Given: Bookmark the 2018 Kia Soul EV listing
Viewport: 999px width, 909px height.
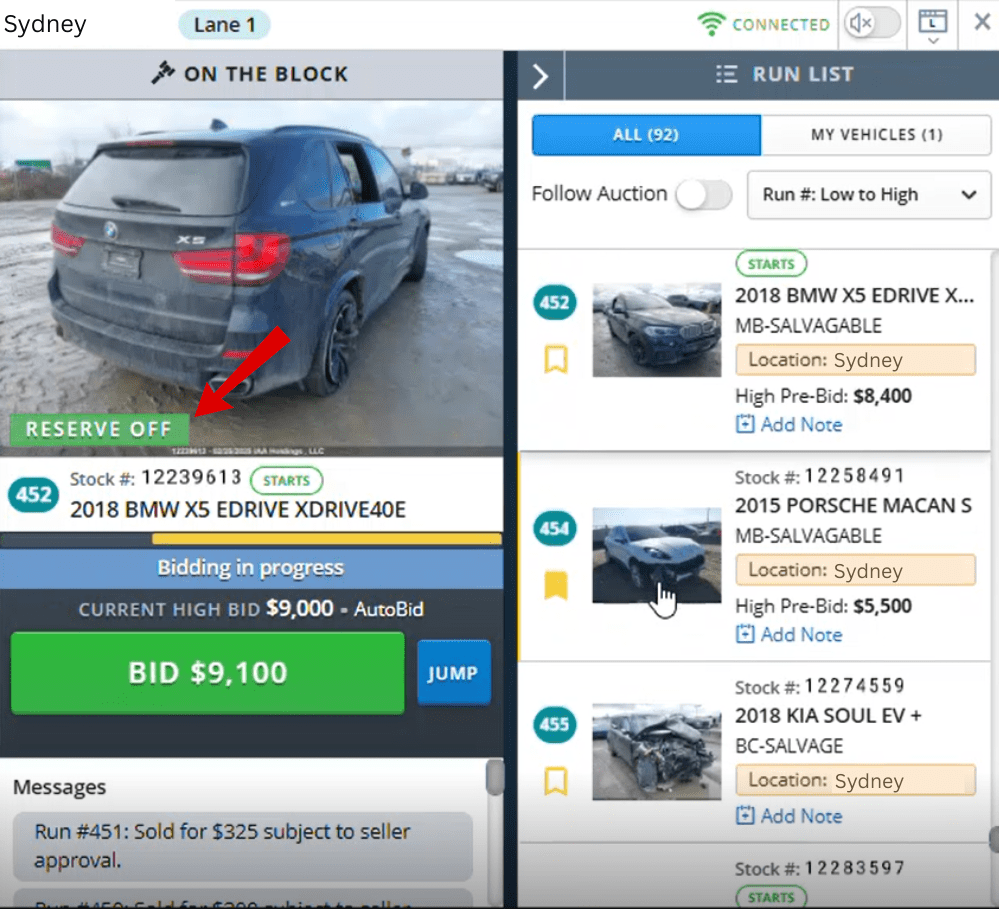Looking at the screenshot, I should point(556,780).
